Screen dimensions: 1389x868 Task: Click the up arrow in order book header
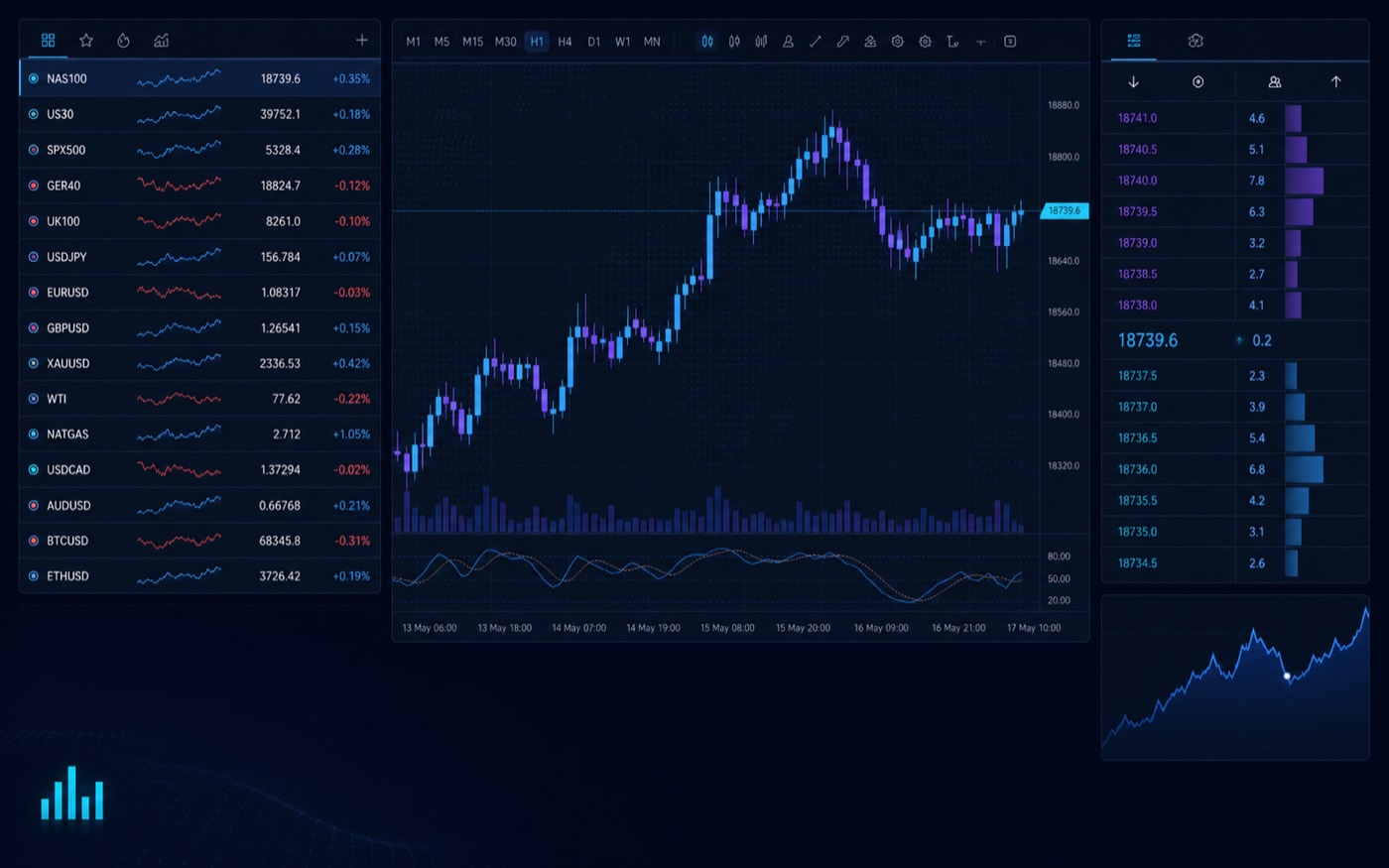click(1335, 82)
